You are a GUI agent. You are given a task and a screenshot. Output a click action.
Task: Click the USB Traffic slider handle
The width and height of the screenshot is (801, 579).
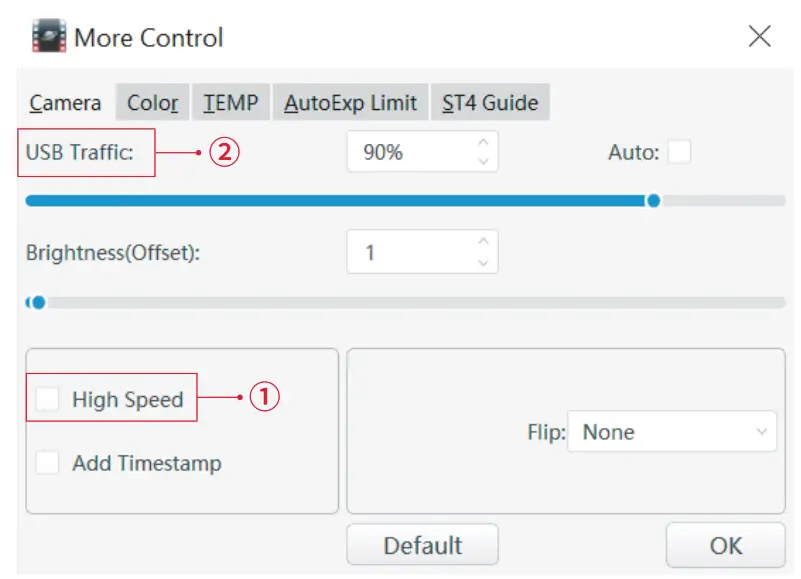click(653, 200)
